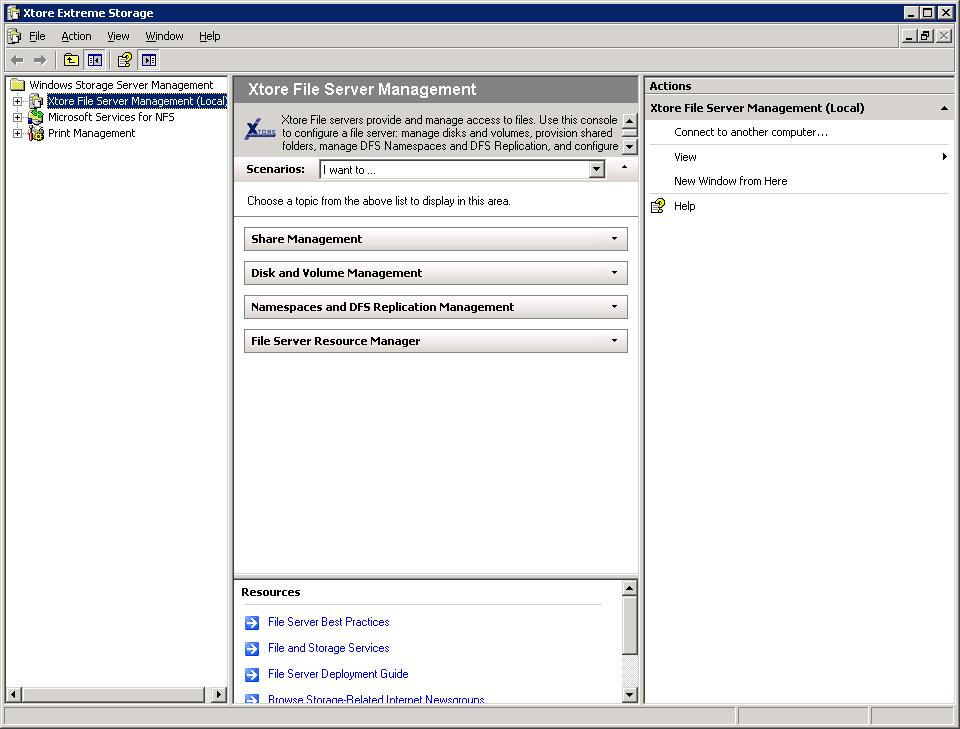Click the Print Management tree icon
Image resolution: width=960 pixels, height=729 pixels.
(36, 133)
